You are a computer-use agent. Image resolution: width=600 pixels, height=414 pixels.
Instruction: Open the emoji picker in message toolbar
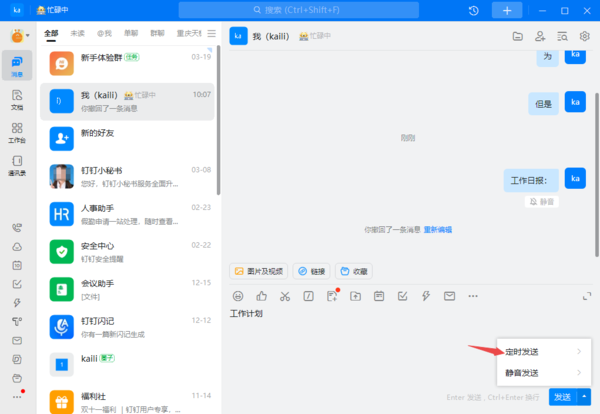(x=238, y=296)
